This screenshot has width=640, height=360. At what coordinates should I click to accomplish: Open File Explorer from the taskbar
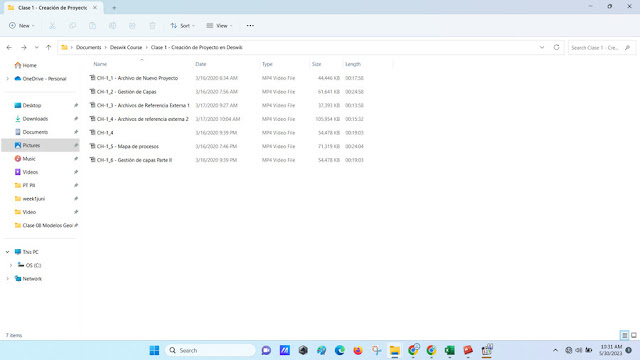[x=395, y=350]
